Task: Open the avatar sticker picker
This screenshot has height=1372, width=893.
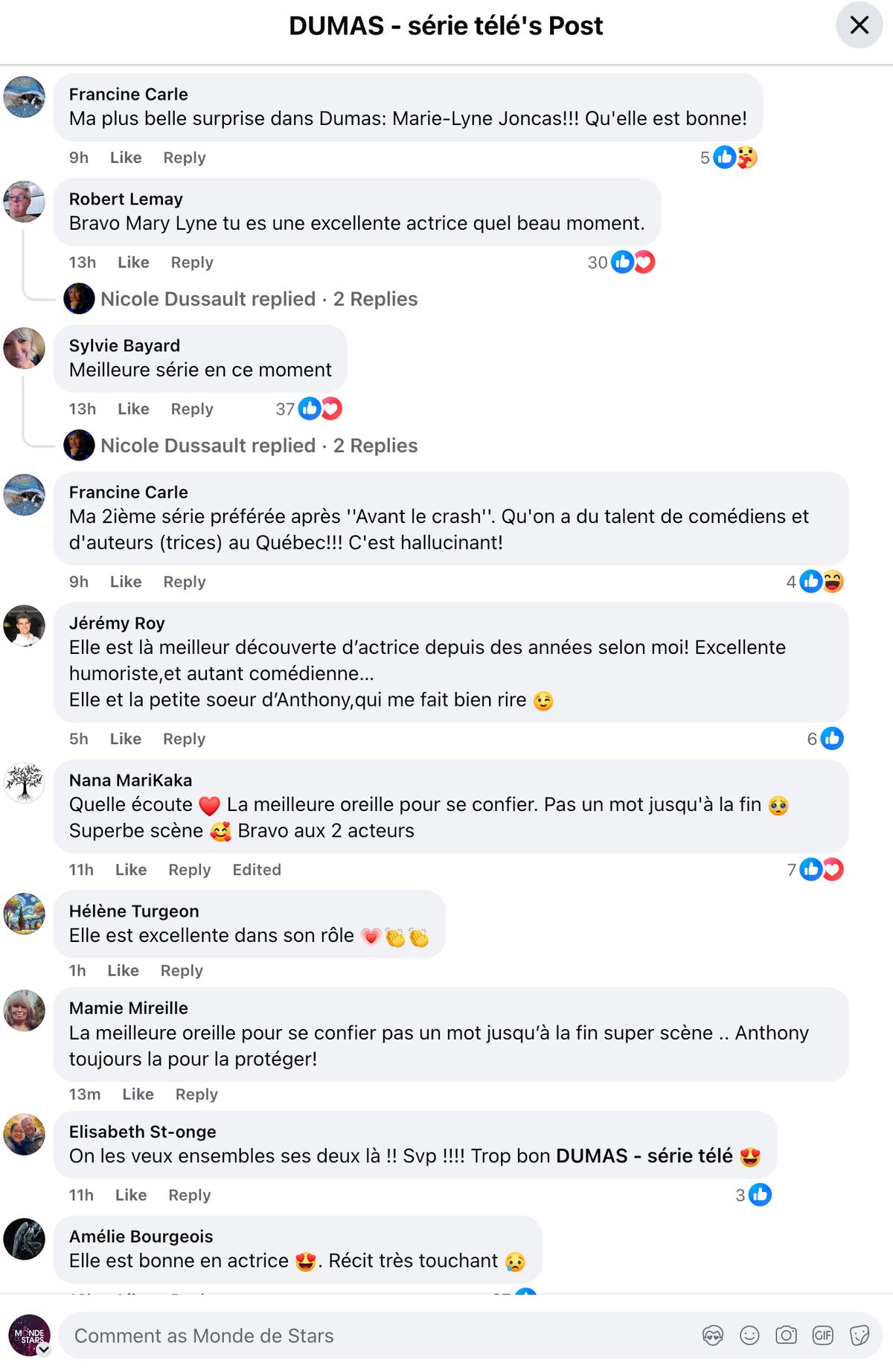Action: (712, 1336)
